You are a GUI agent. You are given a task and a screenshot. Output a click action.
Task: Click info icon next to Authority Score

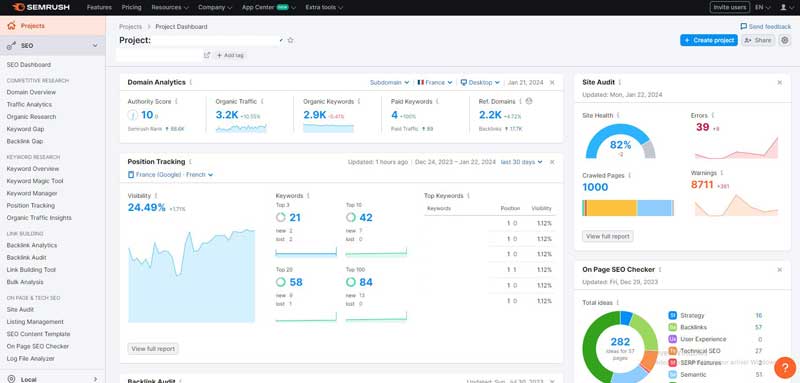[177, 101]
